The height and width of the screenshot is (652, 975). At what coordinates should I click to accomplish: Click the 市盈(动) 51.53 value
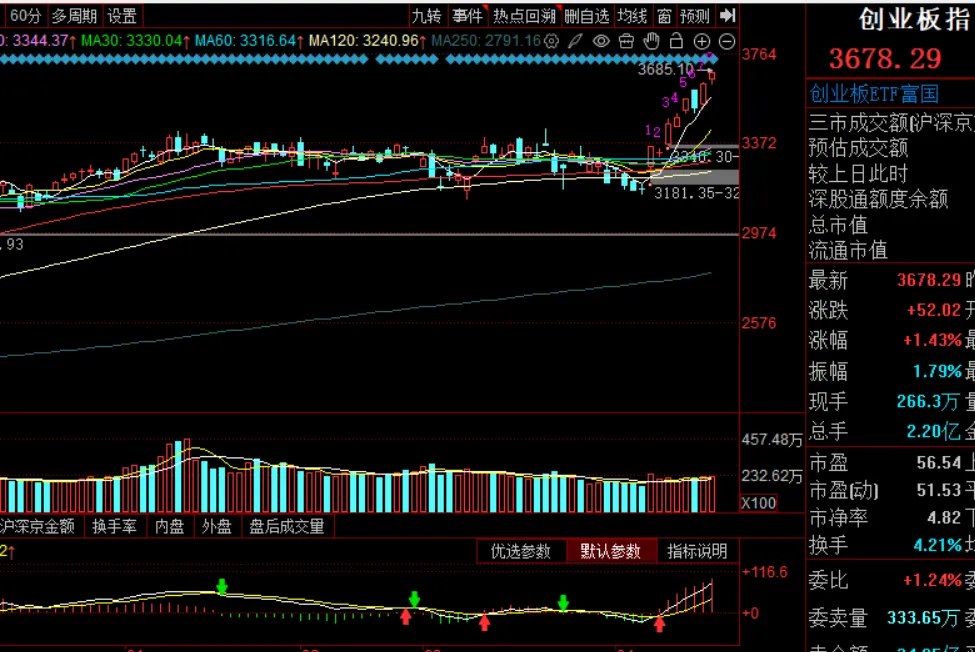point(939,490)
